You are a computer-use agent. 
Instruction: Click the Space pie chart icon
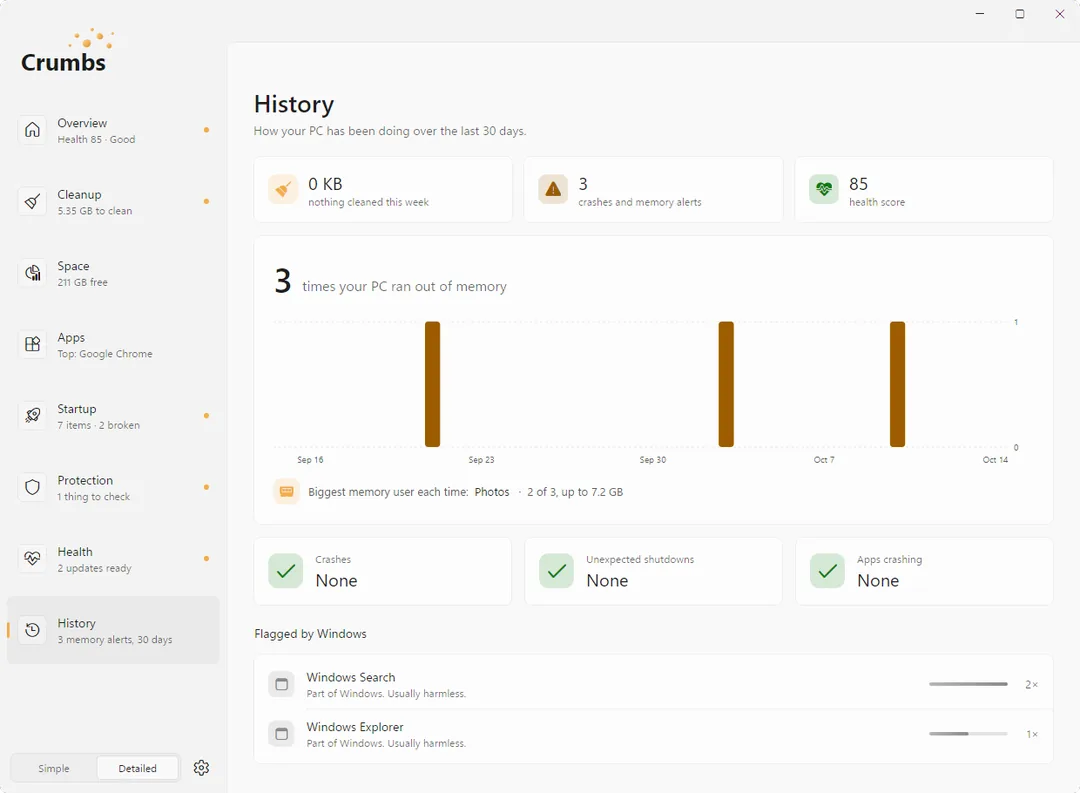tap(32, 273)
